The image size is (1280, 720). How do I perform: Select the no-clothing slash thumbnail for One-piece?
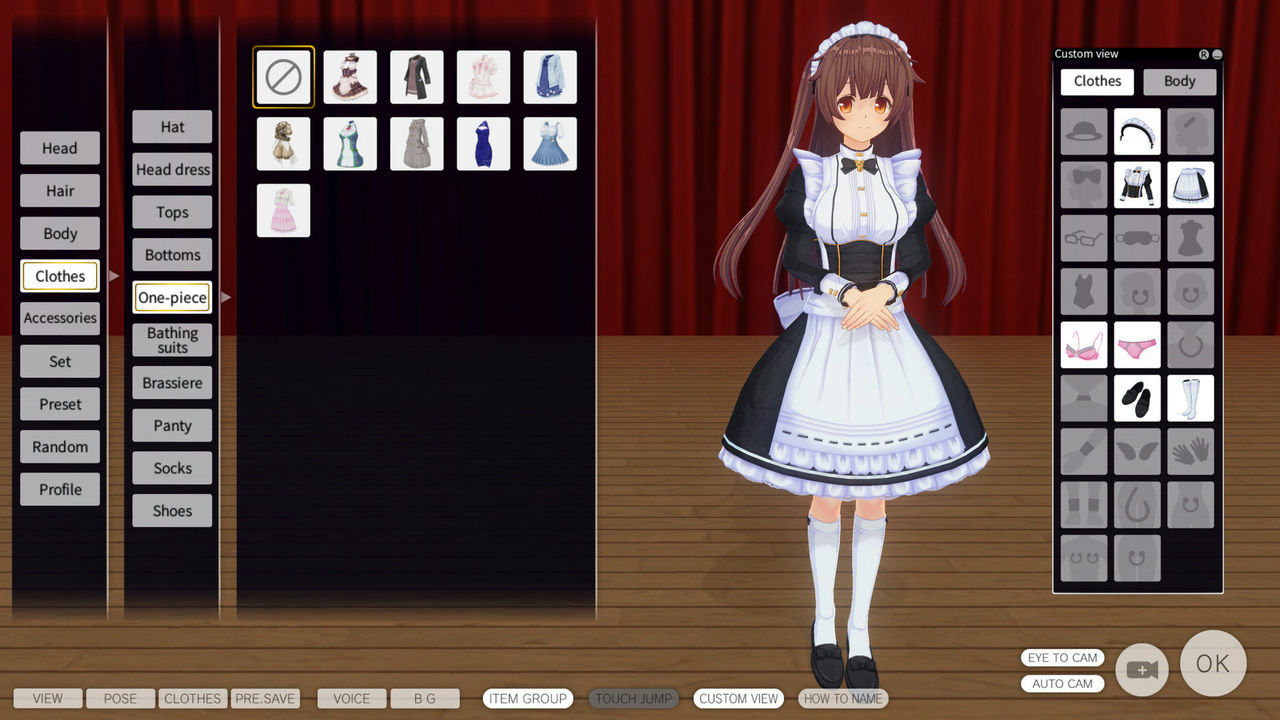[x=283, y=76]
